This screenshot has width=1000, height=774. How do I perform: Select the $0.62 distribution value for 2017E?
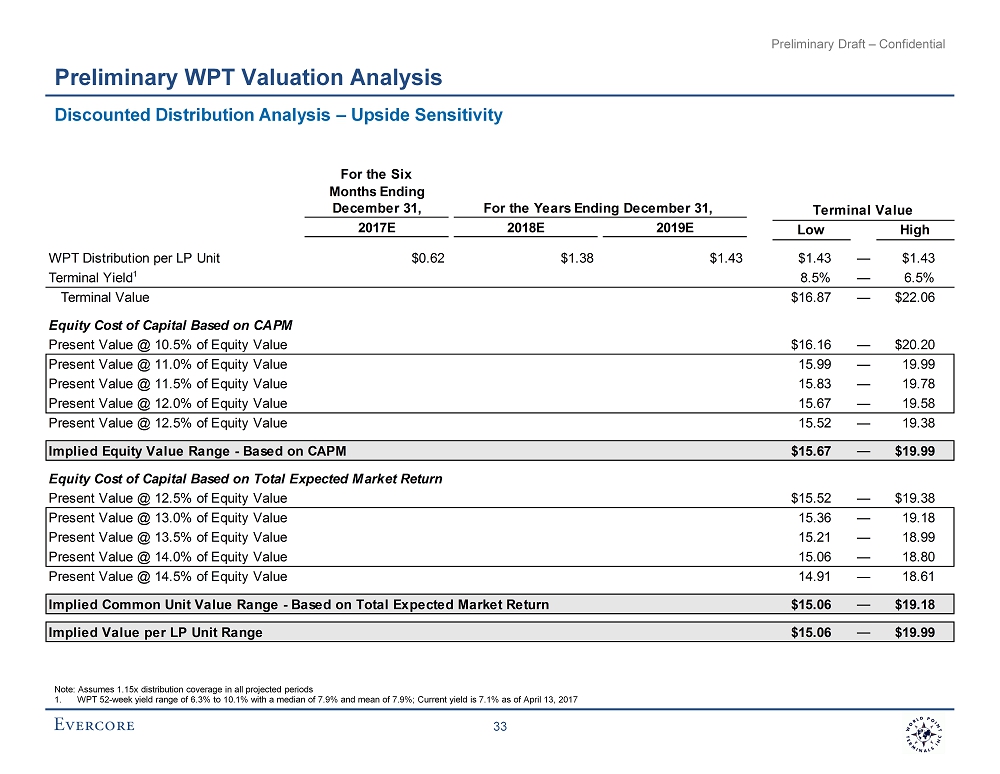click(x=427, y=258)
